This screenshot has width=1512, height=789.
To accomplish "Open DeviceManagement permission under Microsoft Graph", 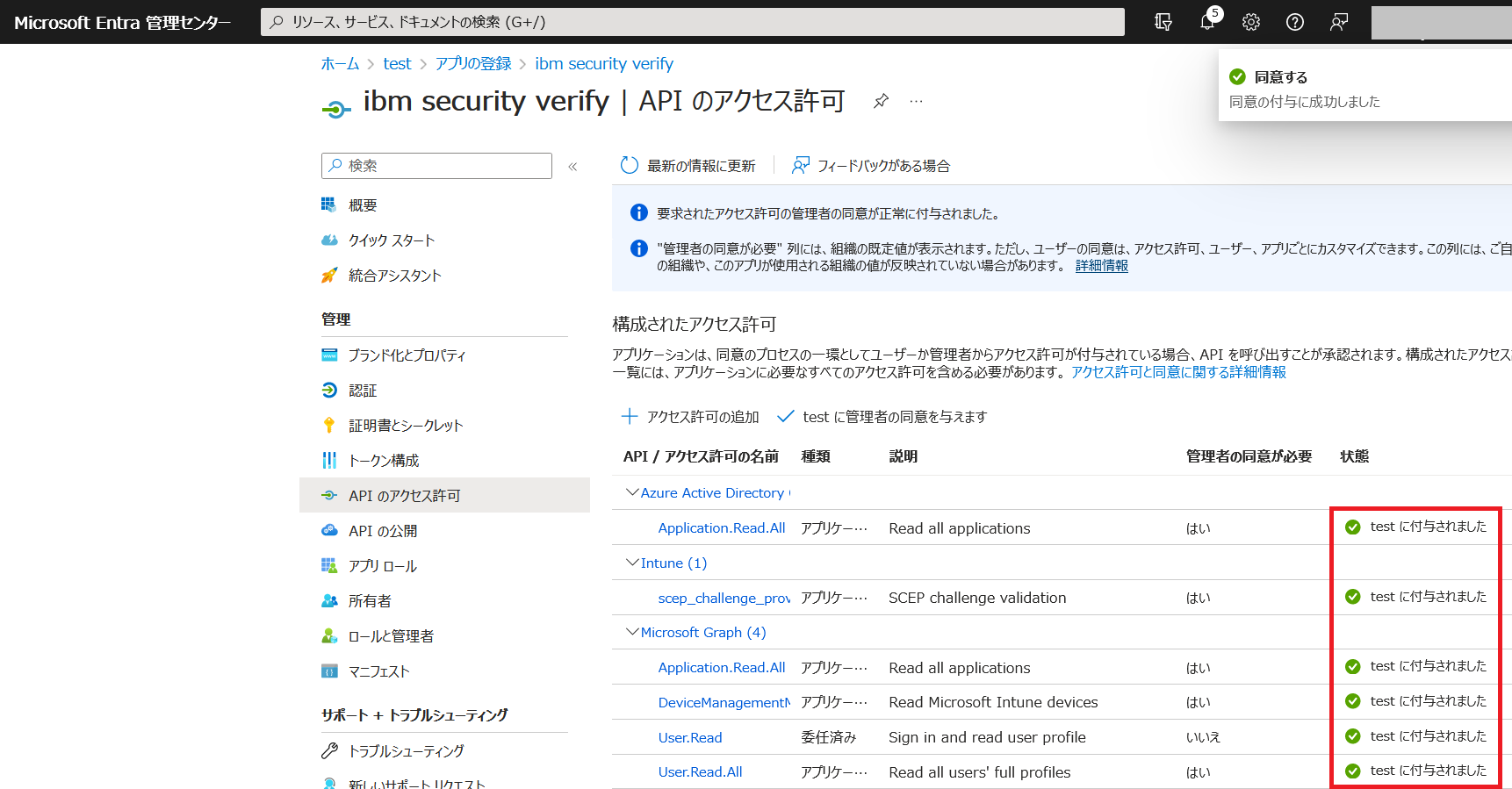I will [724, 702].
